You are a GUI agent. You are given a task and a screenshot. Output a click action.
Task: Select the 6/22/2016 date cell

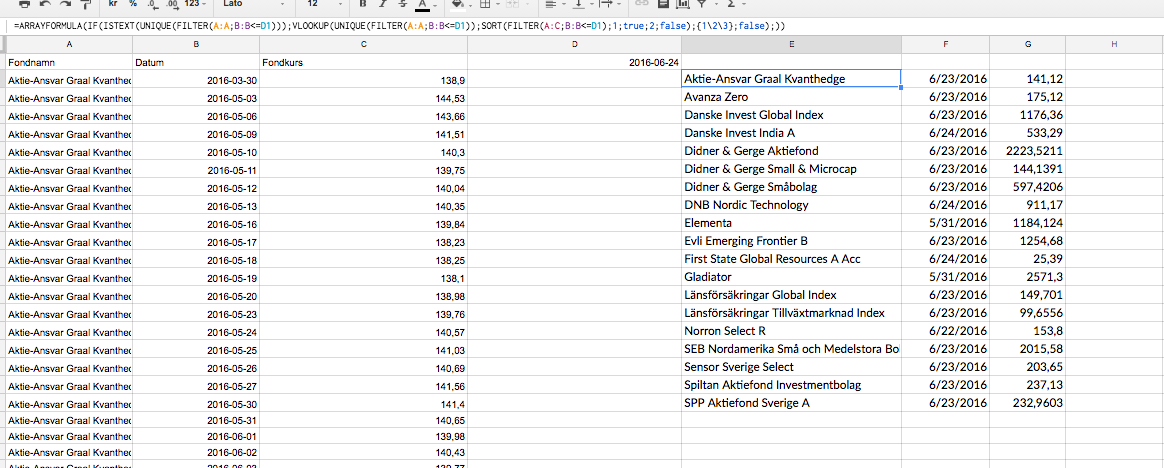946,331
